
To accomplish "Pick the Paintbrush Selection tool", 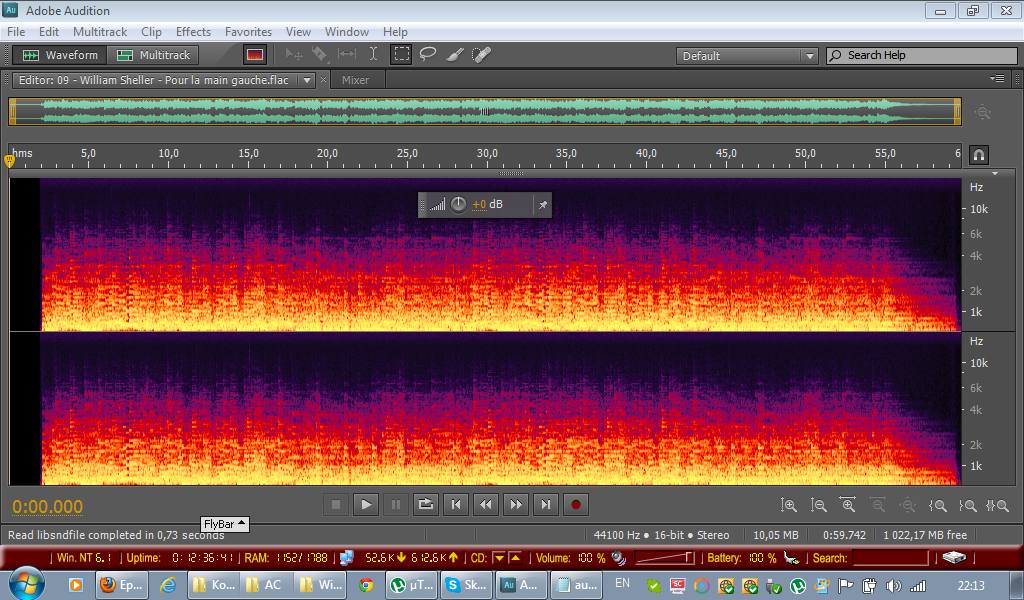I will (454, 55).
